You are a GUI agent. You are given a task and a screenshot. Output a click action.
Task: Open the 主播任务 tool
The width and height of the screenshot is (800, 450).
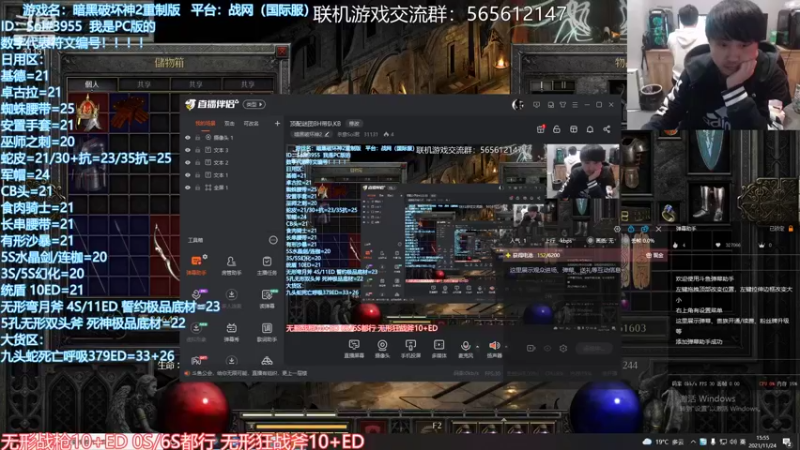click(x=266, y=265)
